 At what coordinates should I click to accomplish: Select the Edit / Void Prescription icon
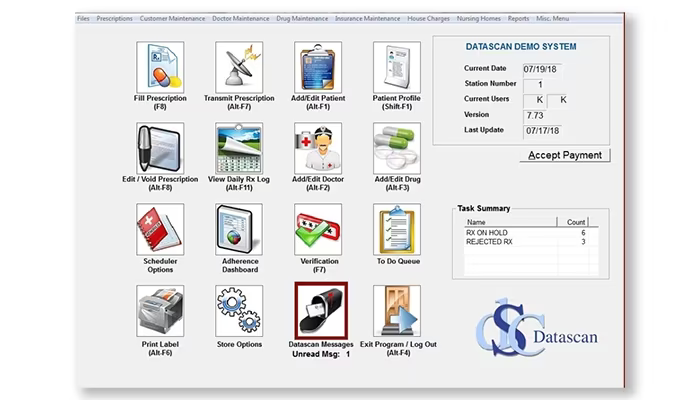(x=160, y=148)
